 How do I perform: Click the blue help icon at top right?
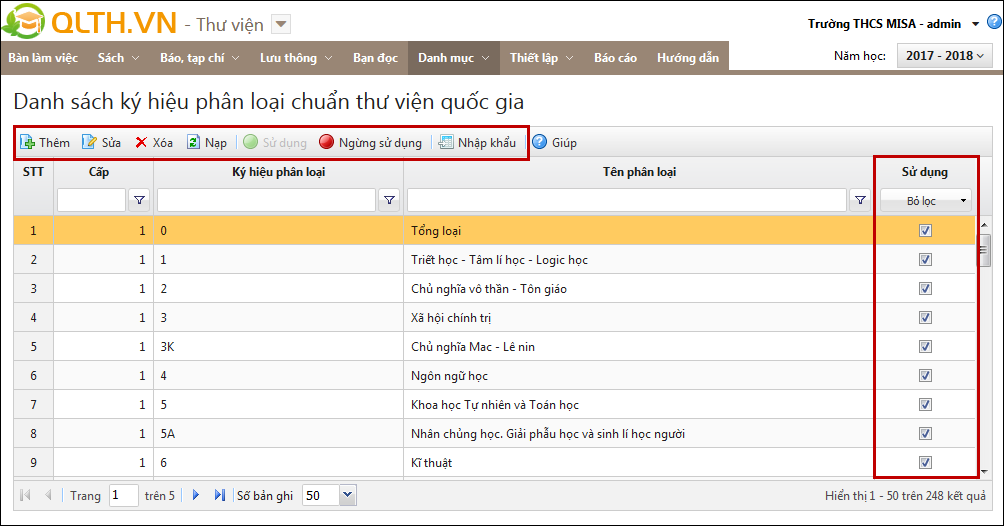click(995, 22)
